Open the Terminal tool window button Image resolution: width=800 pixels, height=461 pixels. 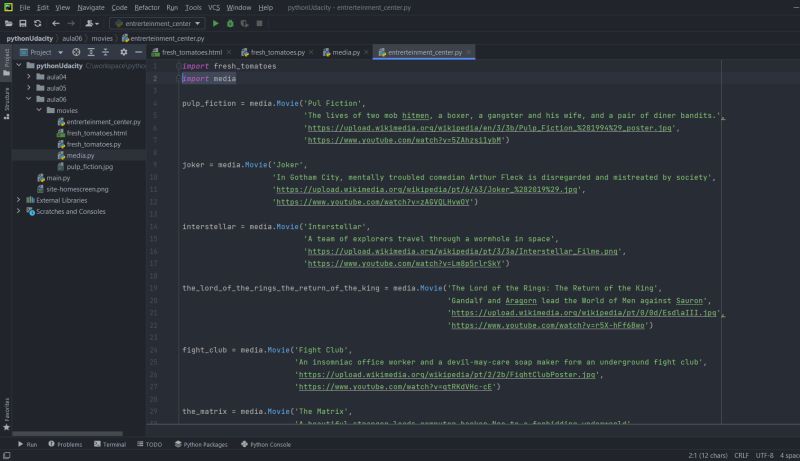pos(110,444)
